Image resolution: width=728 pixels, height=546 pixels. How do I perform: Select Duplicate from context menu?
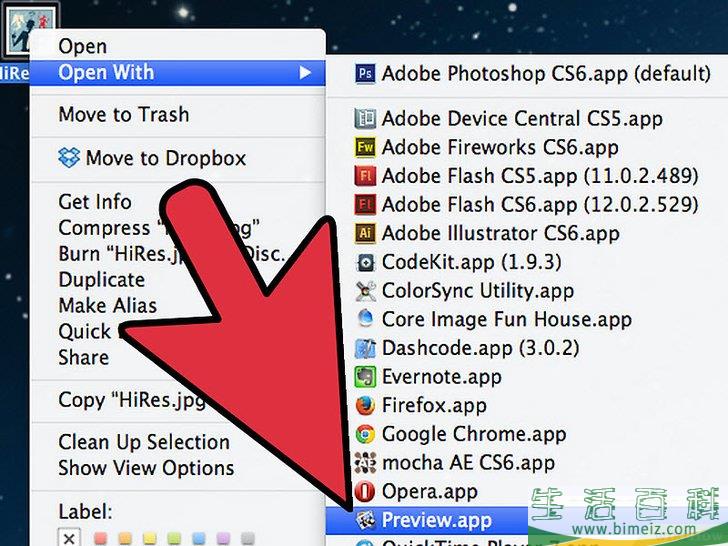tap(102, 280)
